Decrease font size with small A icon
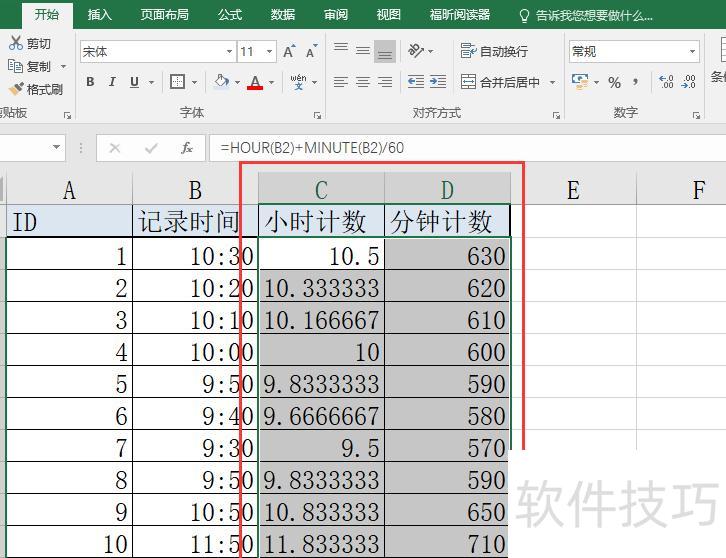Screen dimensions: 726x558 click(312, 51)
